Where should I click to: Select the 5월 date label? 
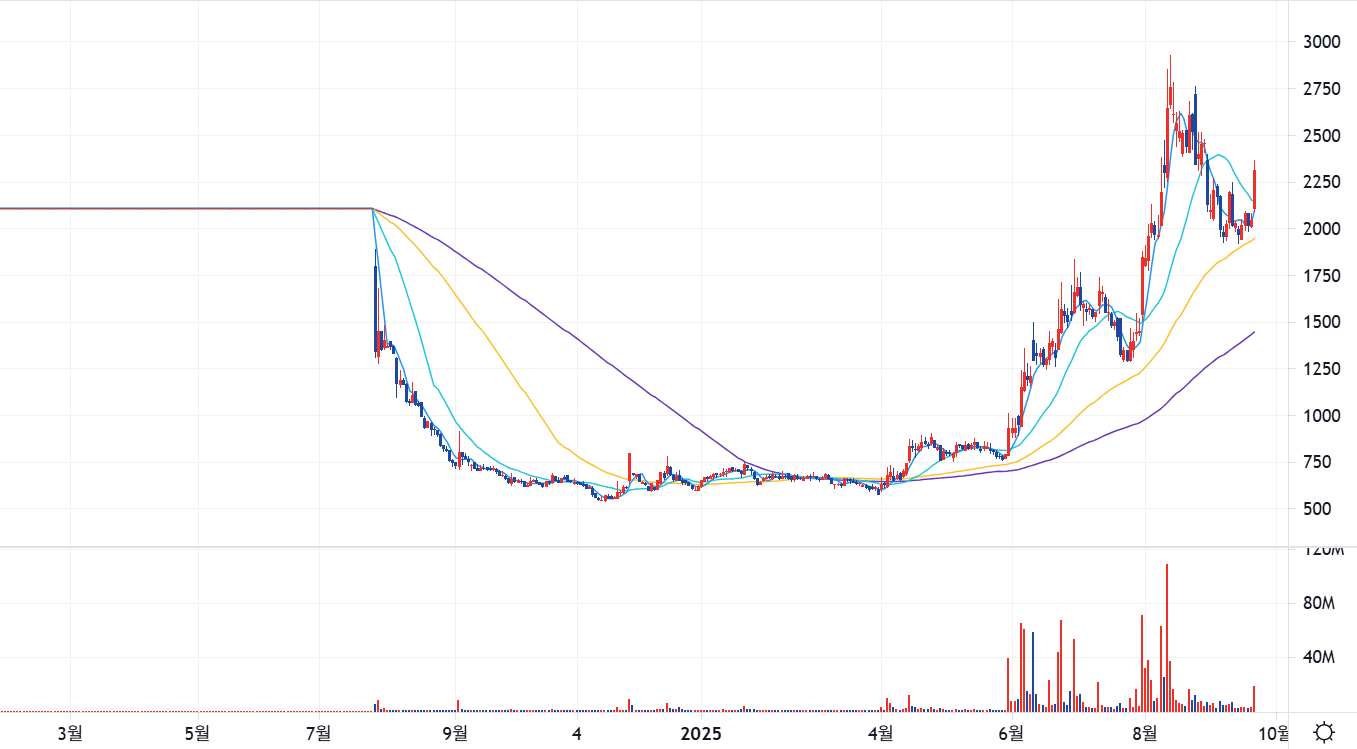pos(198,733)
